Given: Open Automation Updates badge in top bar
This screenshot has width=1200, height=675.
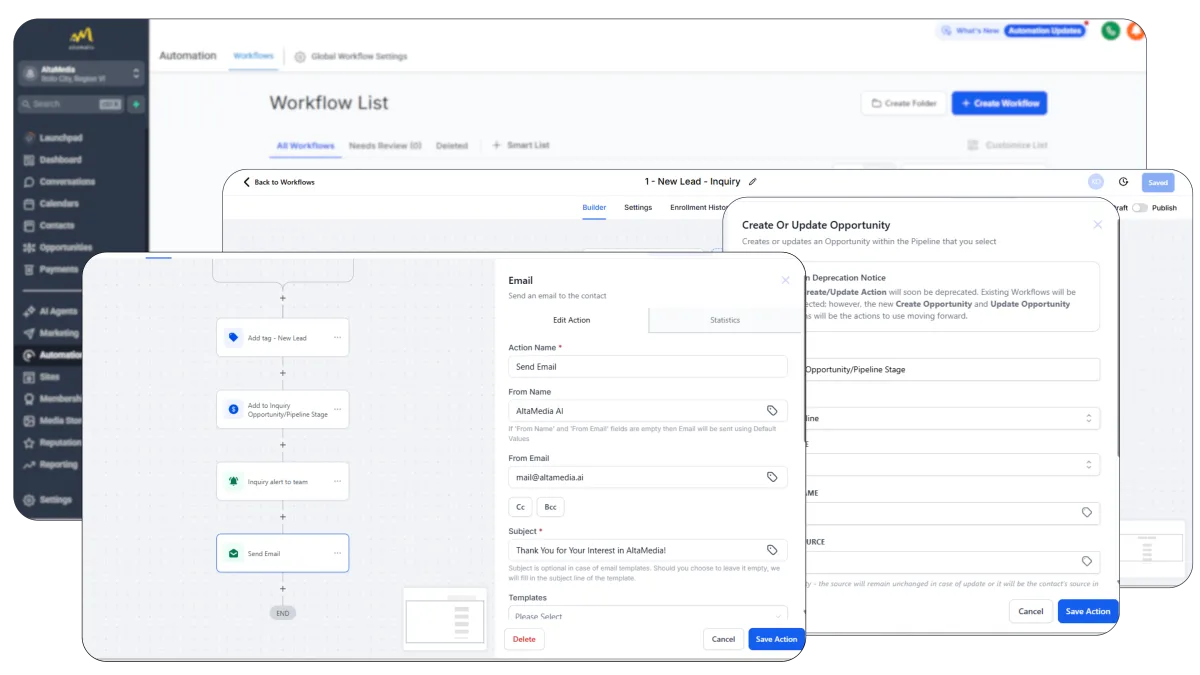Looking at the screenshot, I should (1044, 31).
